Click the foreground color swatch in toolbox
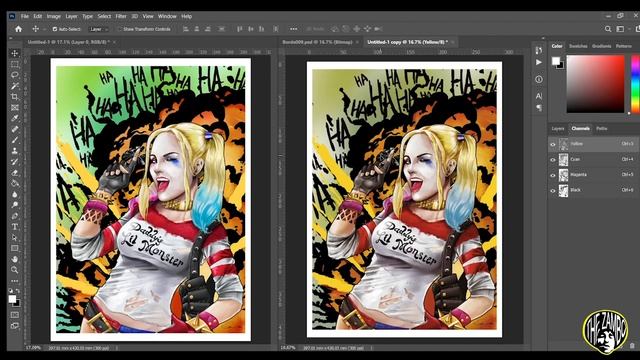The width and height of the screenshot is (640, 360). coord(13,299)
